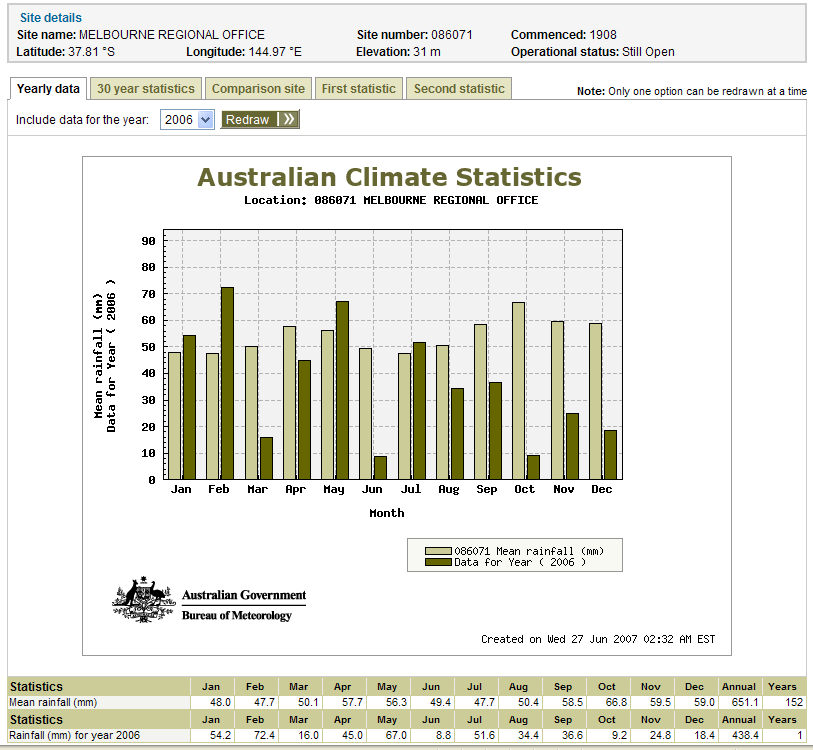Select the annual mean value 651.1
Image resolution: width=813 pixels, height=750 pixels.
[x=745, y=702]
